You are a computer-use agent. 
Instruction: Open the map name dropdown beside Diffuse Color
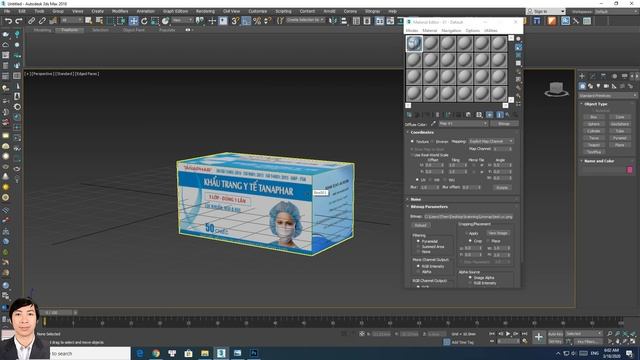(463, 124)
